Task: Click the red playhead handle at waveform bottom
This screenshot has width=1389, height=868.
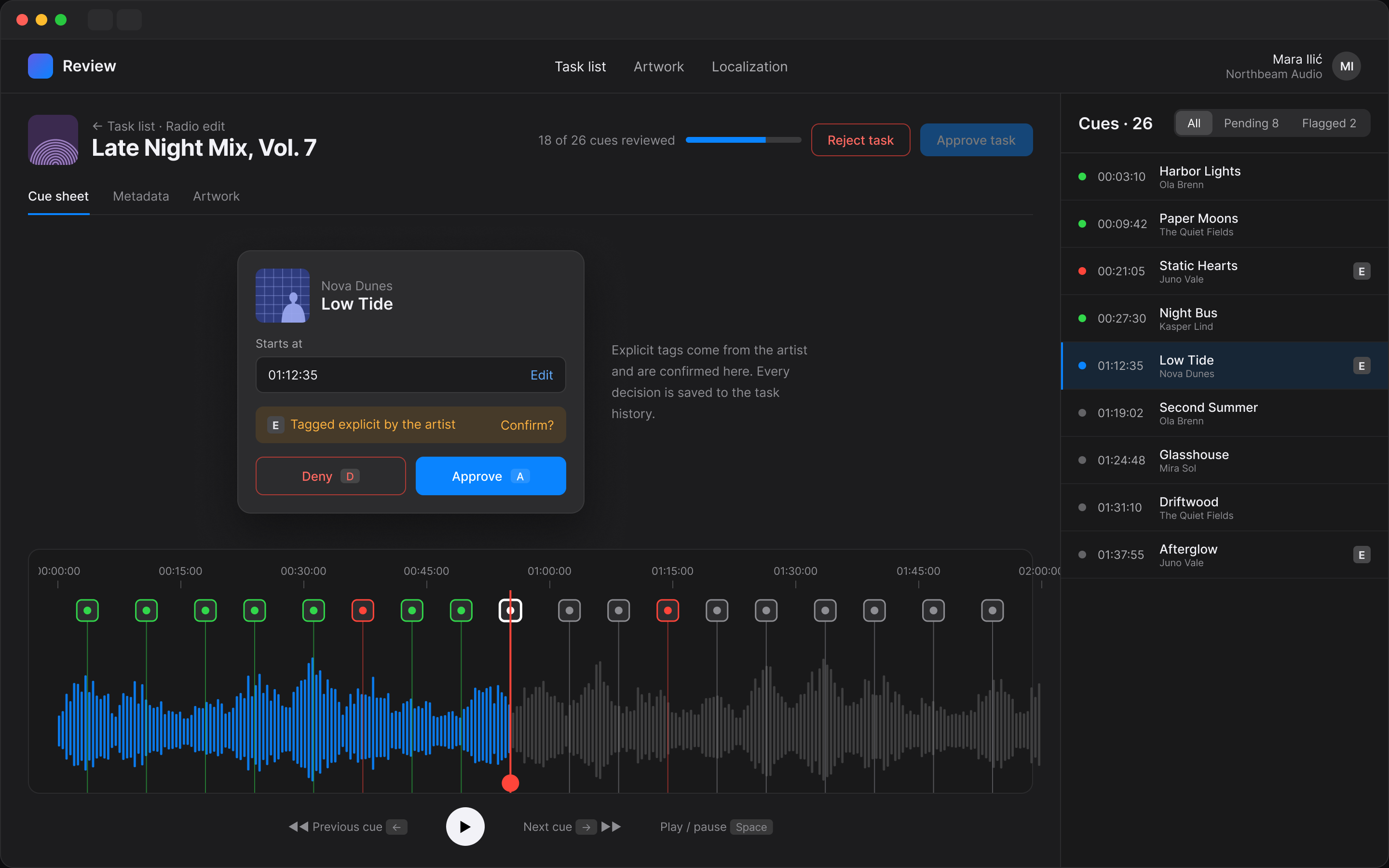Action: tap(510, 783)
